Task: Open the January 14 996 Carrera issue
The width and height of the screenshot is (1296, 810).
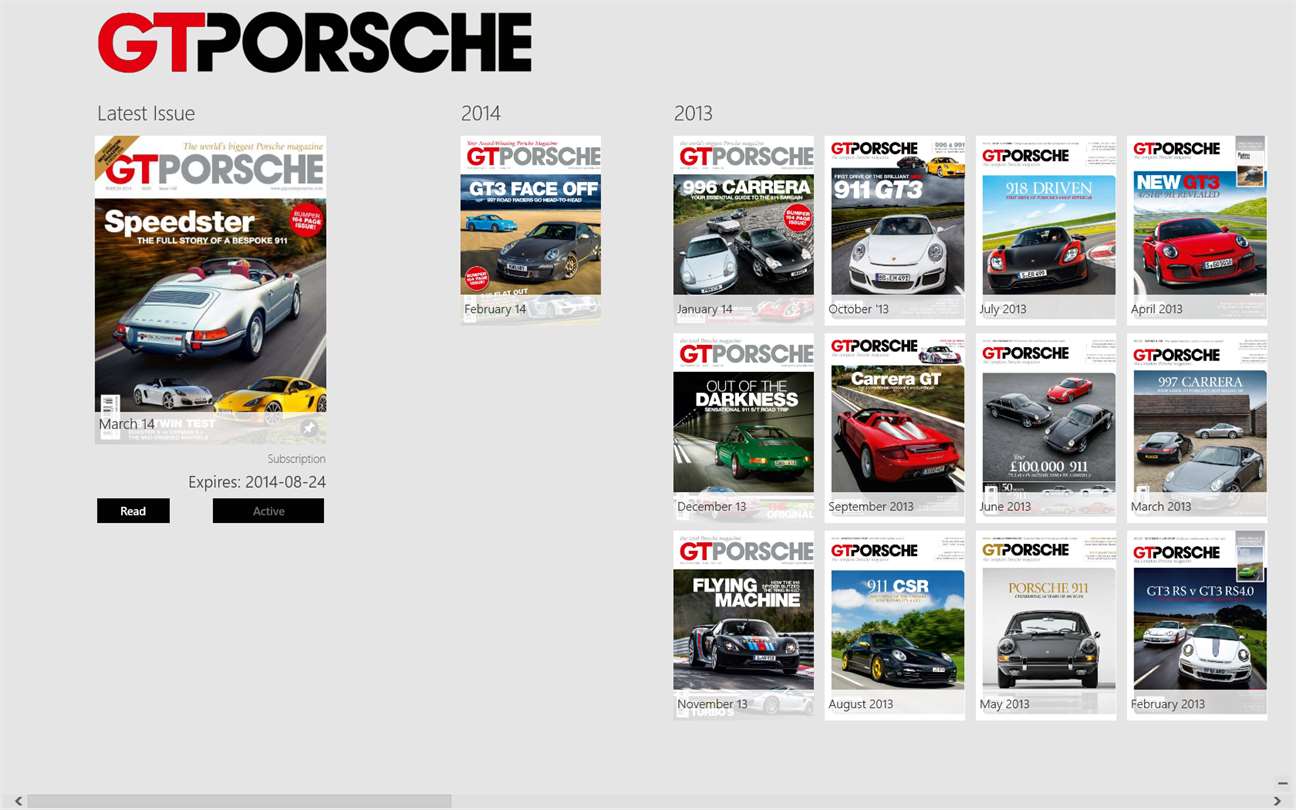Action: (743, 229)
